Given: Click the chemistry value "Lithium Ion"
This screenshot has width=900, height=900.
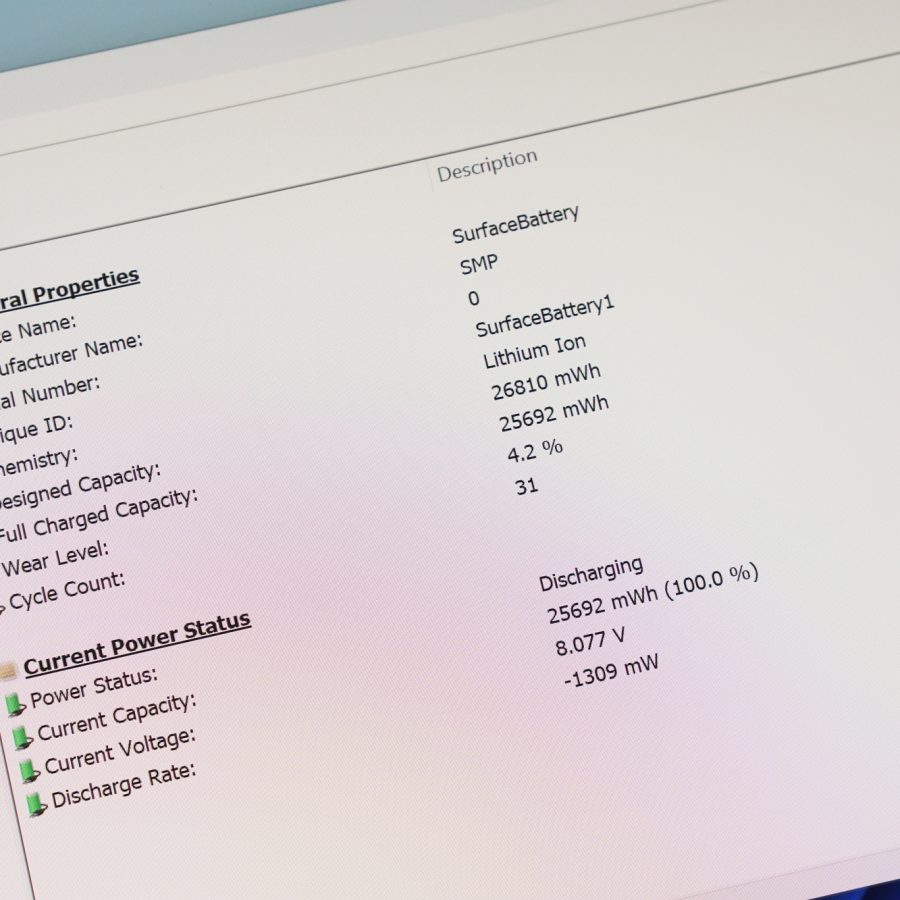Looking at the screenshot, I should (534, 351).
